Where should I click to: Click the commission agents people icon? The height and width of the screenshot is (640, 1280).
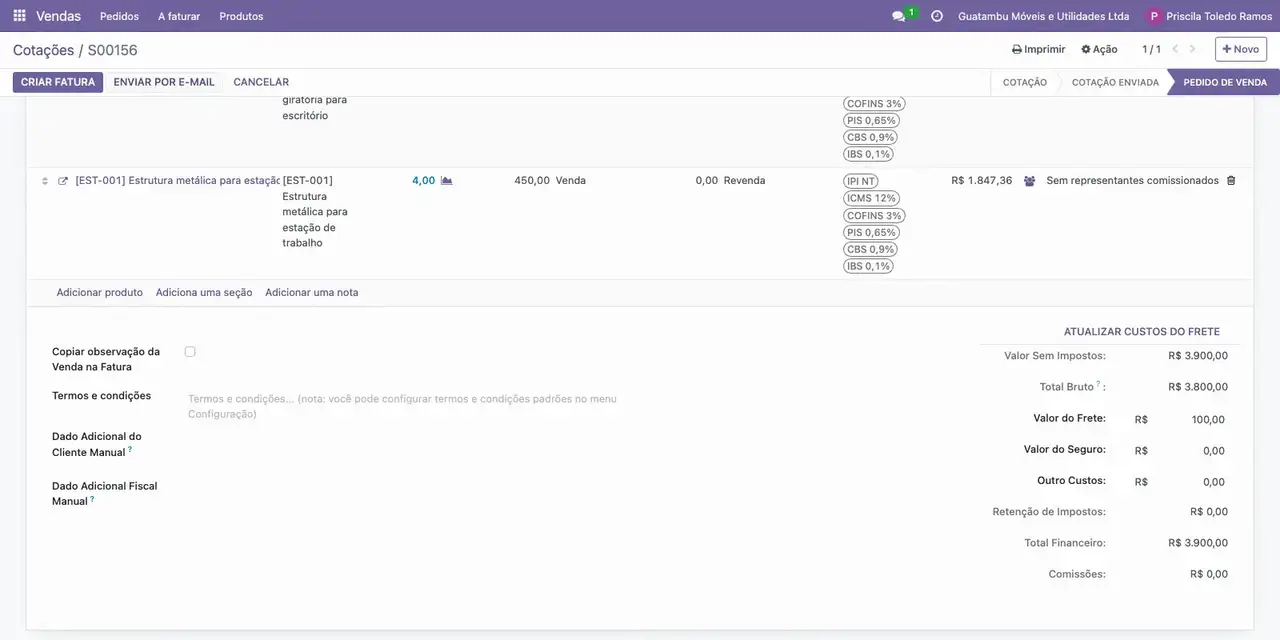(x=1029, y=181)
